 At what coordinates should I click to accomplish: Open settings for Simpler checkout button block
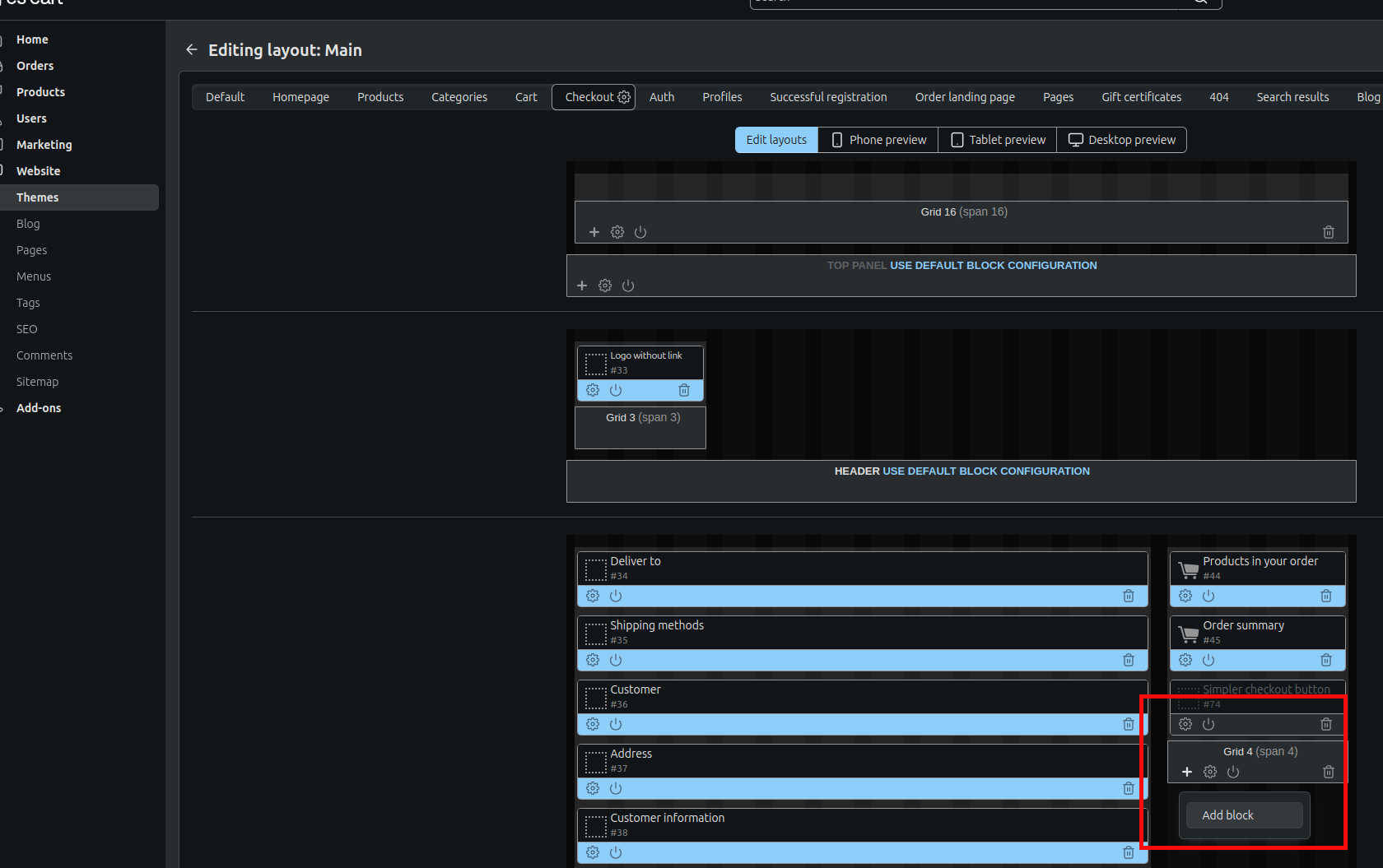tap(1185, 724)
